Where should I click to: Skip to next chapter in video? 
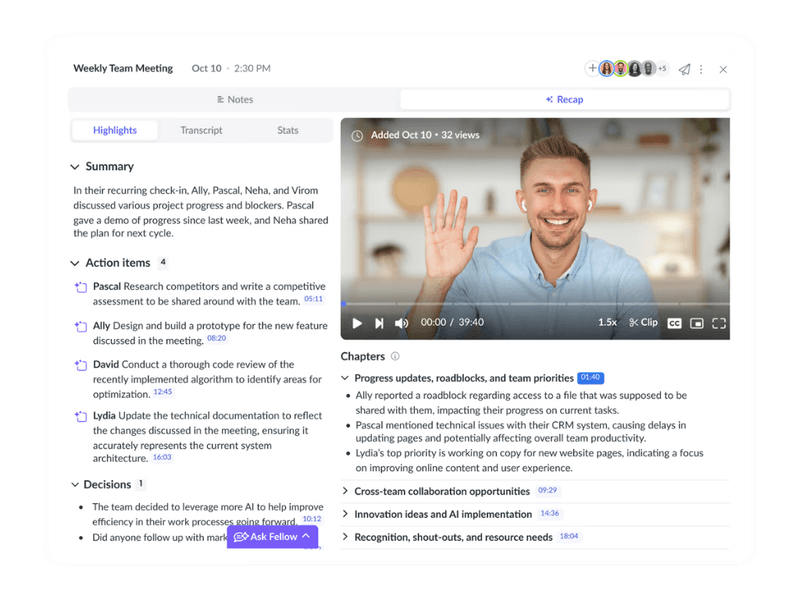(x=379, y=323)
